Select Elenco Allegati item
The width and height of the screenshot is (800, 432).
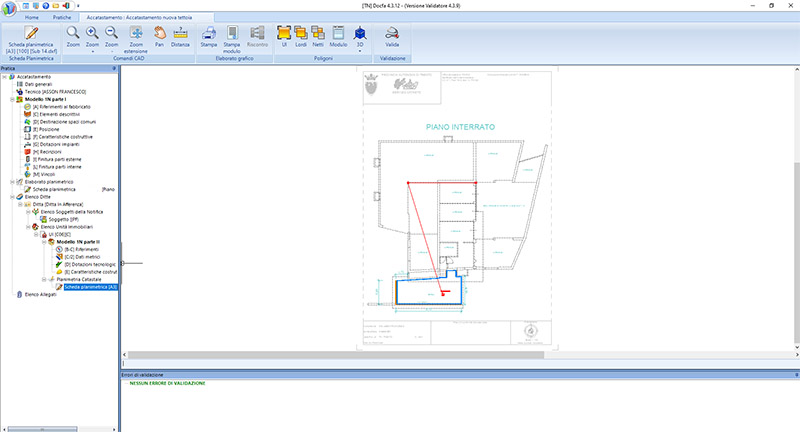point(40,294)
